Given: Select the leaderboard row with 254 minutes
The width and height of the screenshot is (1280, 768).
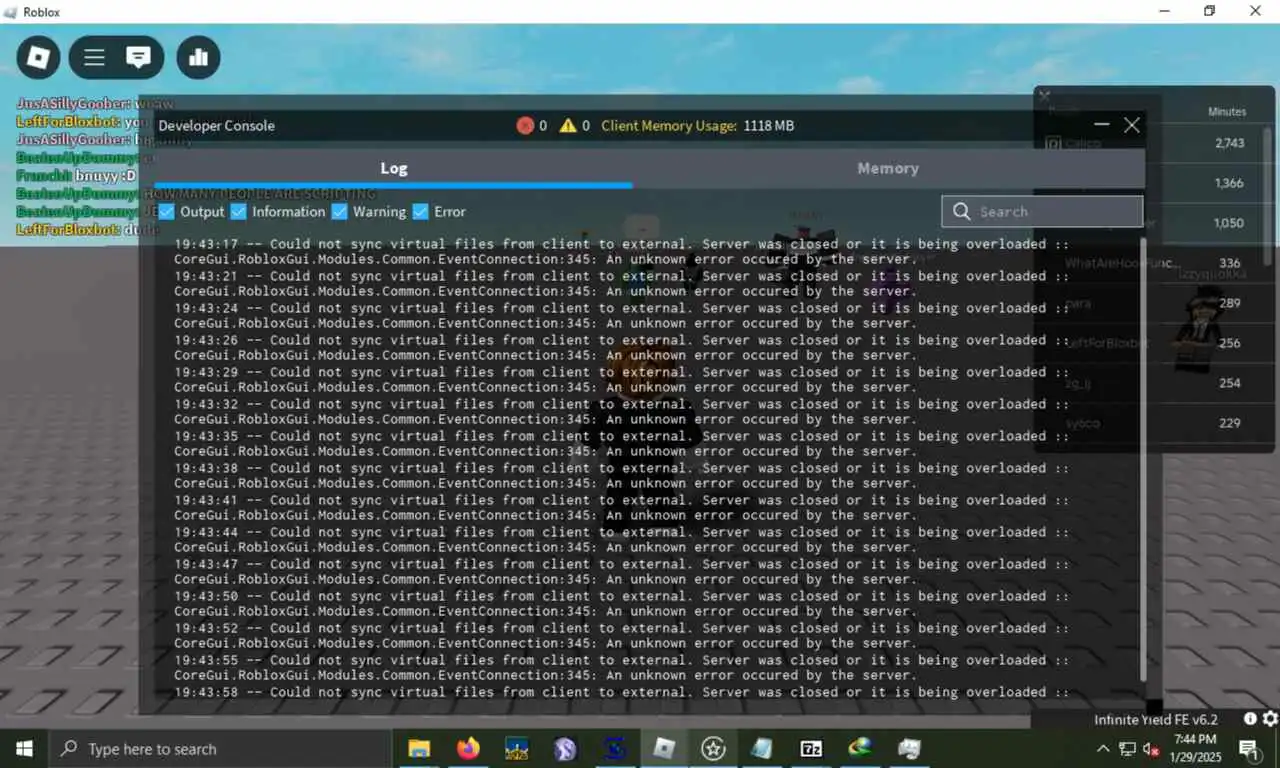Looking at the screenshot, I should pyautogui.click(x=1153, y=383).
